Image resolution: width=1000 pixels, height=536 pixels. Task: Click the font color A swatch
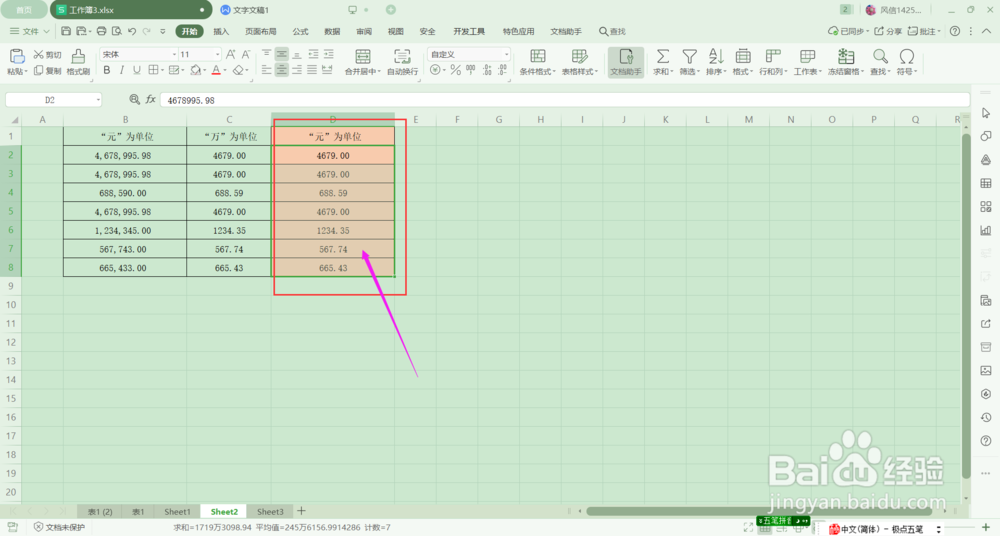click(216, 70)
